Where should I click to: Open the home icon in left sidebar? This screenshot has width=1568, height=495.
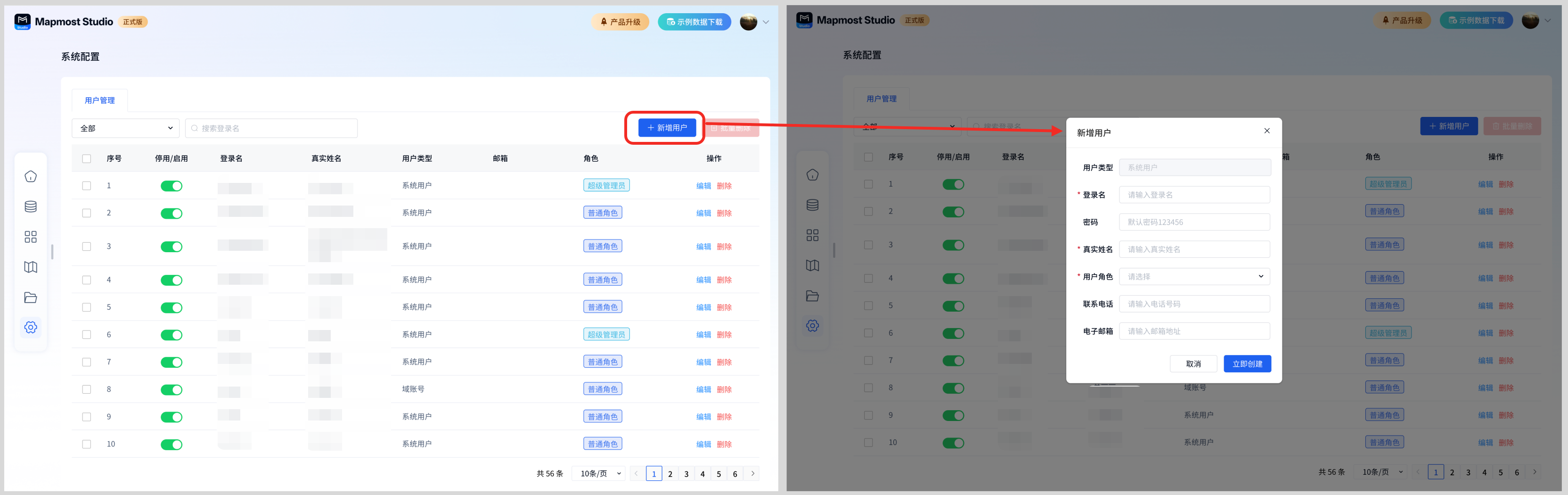tap(31, 177)
